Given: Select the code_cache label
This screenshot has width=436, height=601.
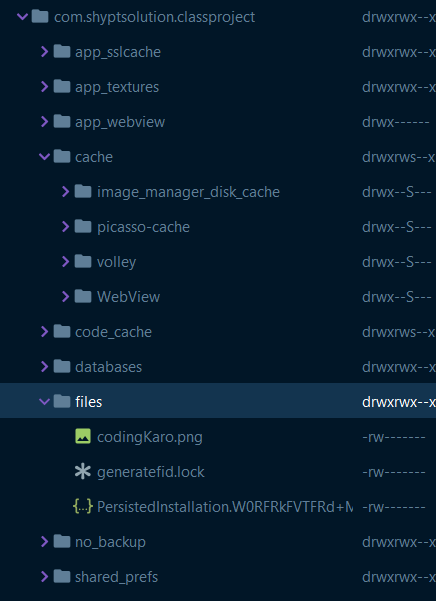Looking at the screenshot, I should pos(113,332).
